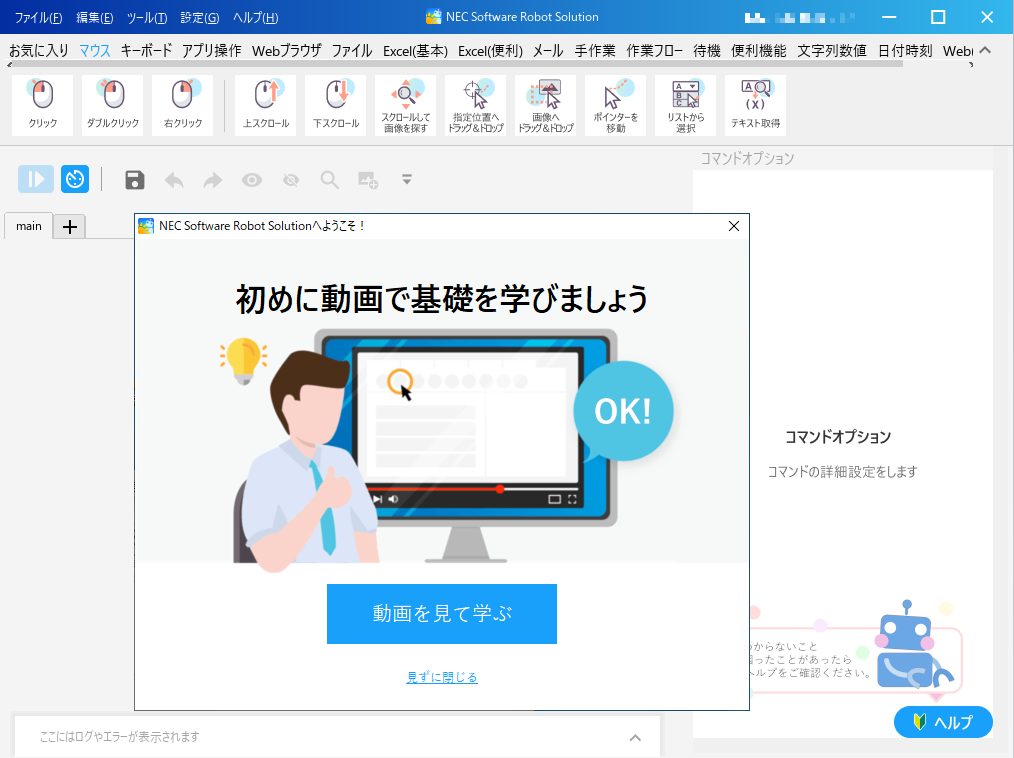Select the 画像へドラッグ&ドロップ command
Screen dimensions: 1014x758
545,103
